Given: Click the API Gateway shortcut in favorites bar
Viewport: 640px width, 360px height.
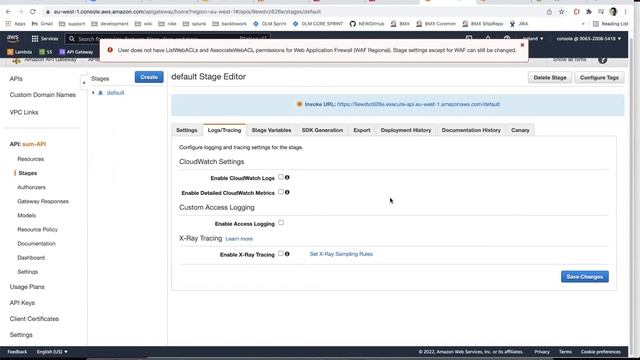Looking at the screenshot, I should [x=76, y=52].
